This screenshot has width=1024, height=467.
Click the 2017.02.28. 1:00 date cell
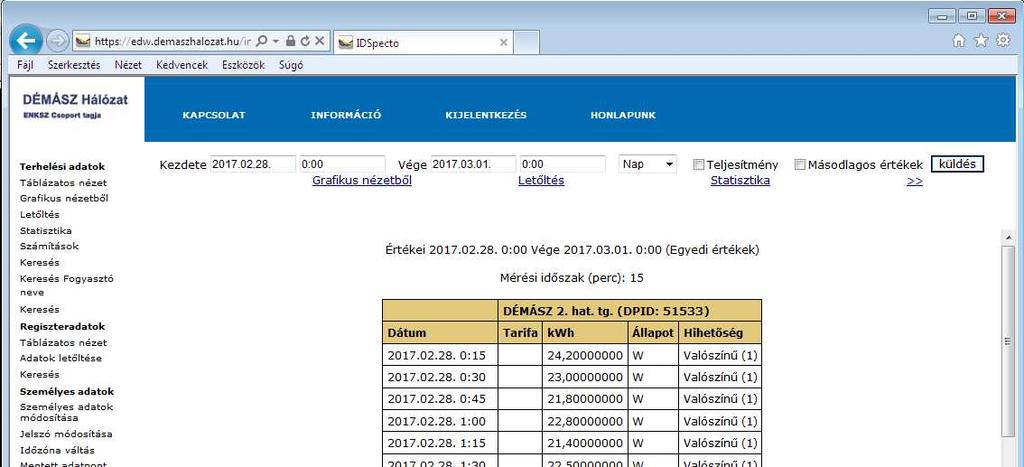coord(441,421)
